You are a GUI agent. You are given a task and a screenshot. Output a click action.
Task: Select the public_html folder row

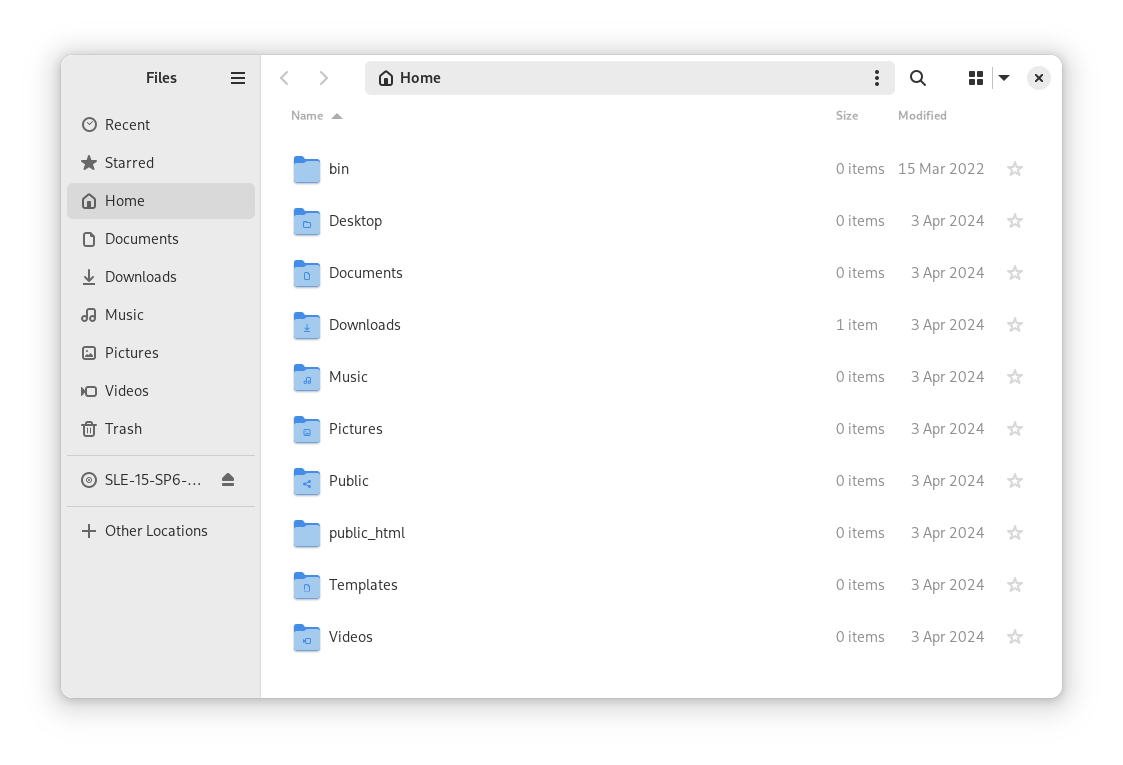[x=367, y=533]
